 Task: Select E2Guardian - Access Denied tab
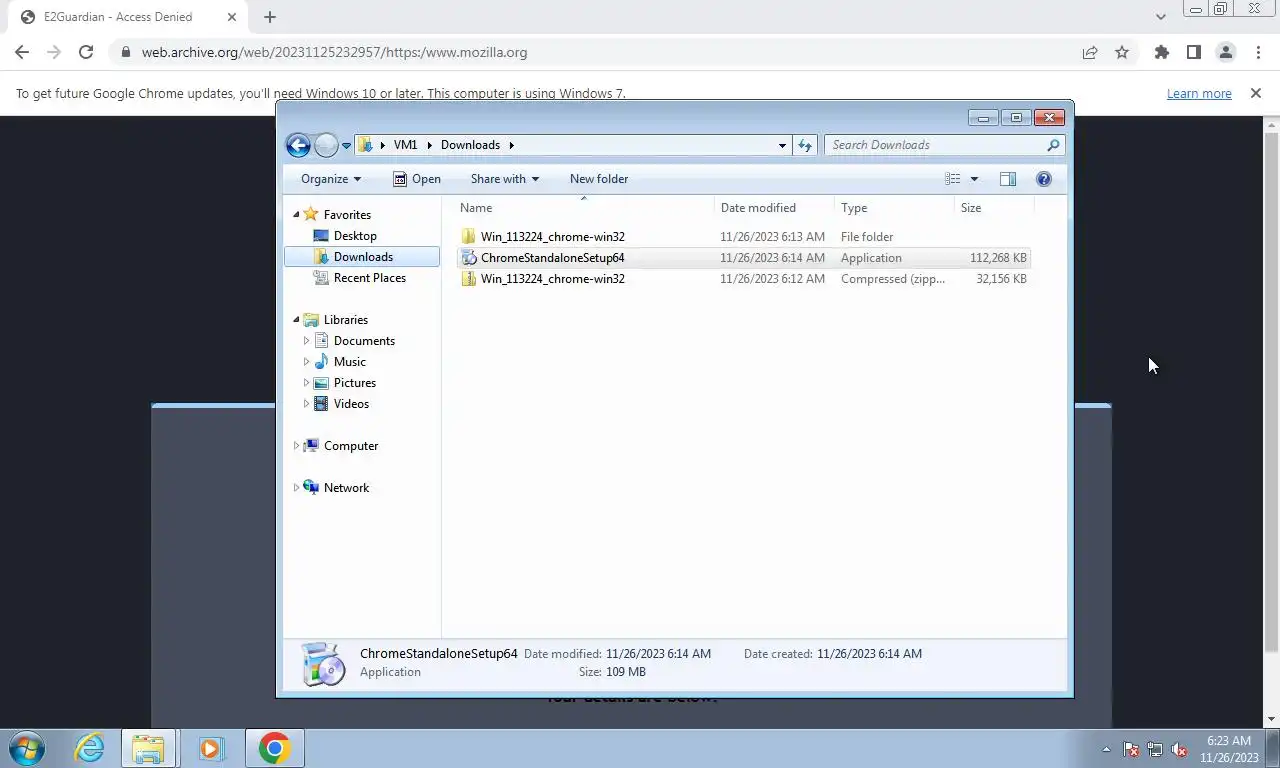coord(128,17)
